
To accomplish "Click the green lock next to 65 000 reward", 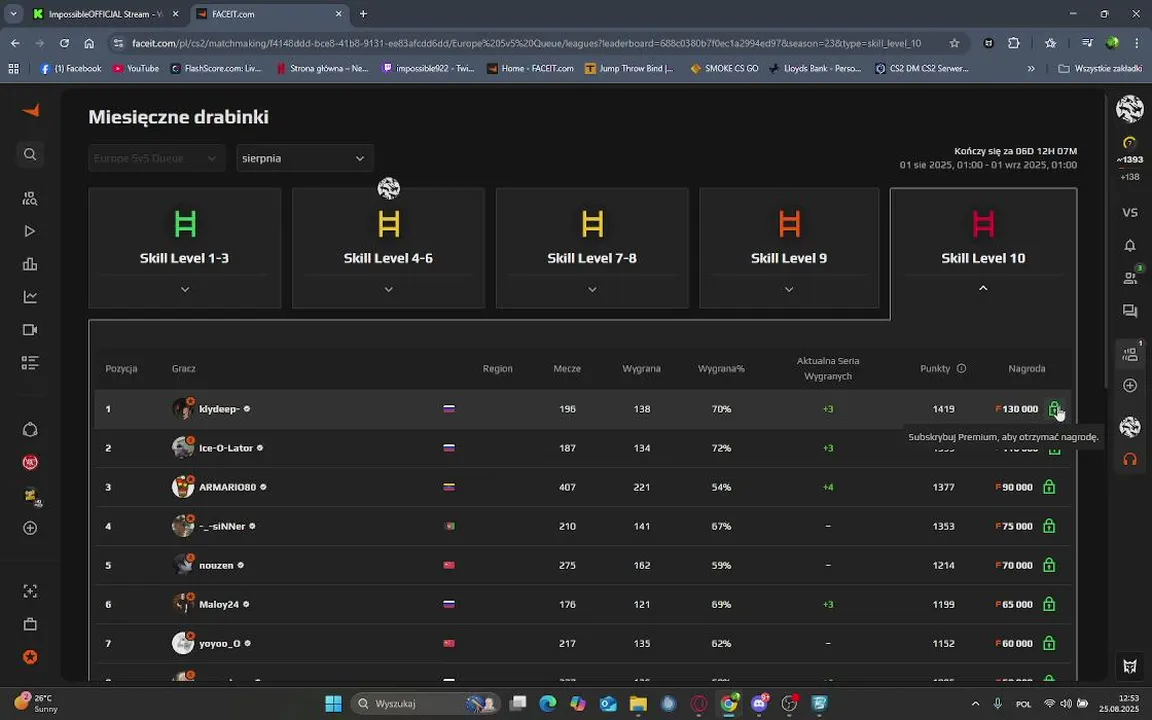I will point(1049,604).
